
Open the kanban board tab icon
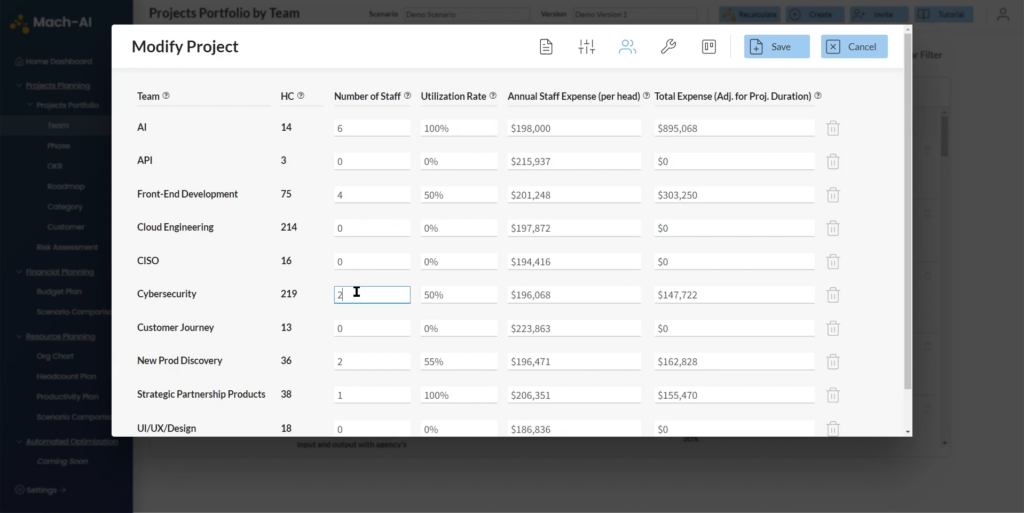click(709, 46)
